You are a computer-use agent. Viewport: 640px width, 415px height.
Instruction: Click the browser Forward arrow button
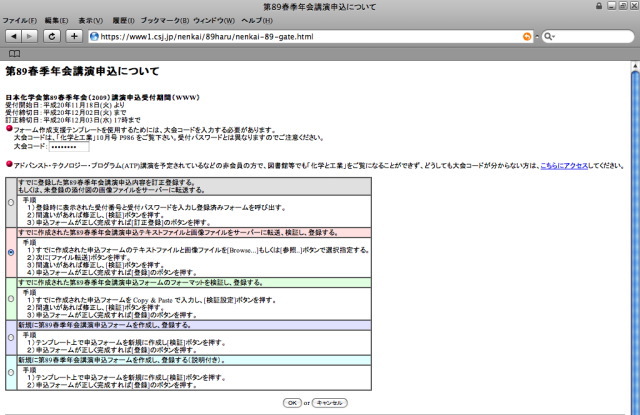pyautogui.click(x=29, y=36)
